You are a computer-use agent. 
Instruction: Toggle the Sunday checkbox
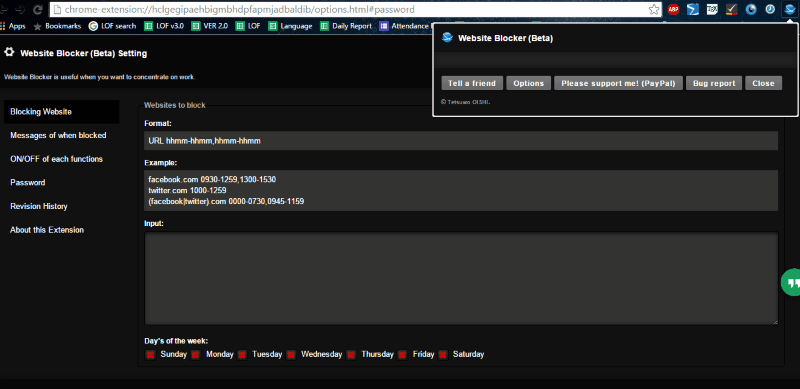coord(151,354)
